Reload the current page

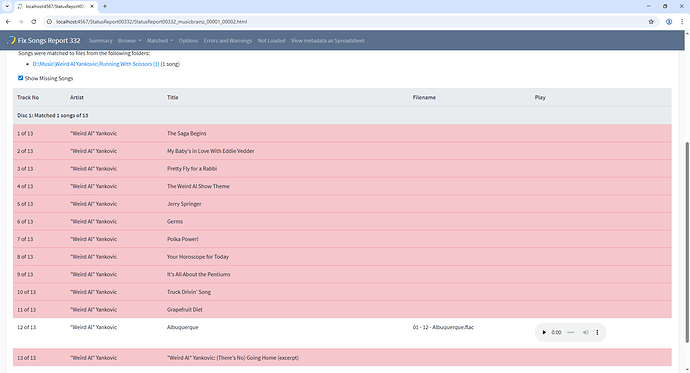click(33, 22)
